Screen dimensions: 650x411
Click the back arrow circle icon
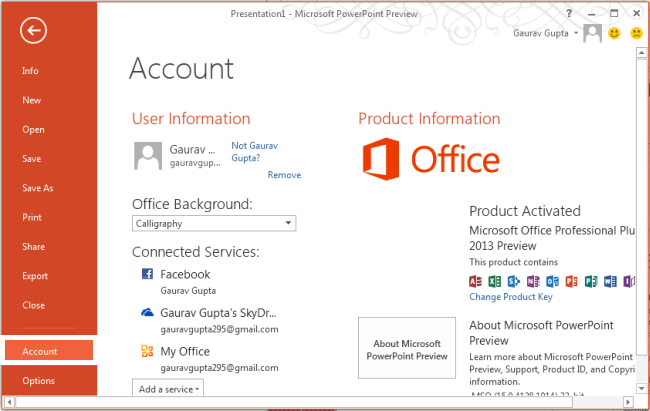(33, 30)
